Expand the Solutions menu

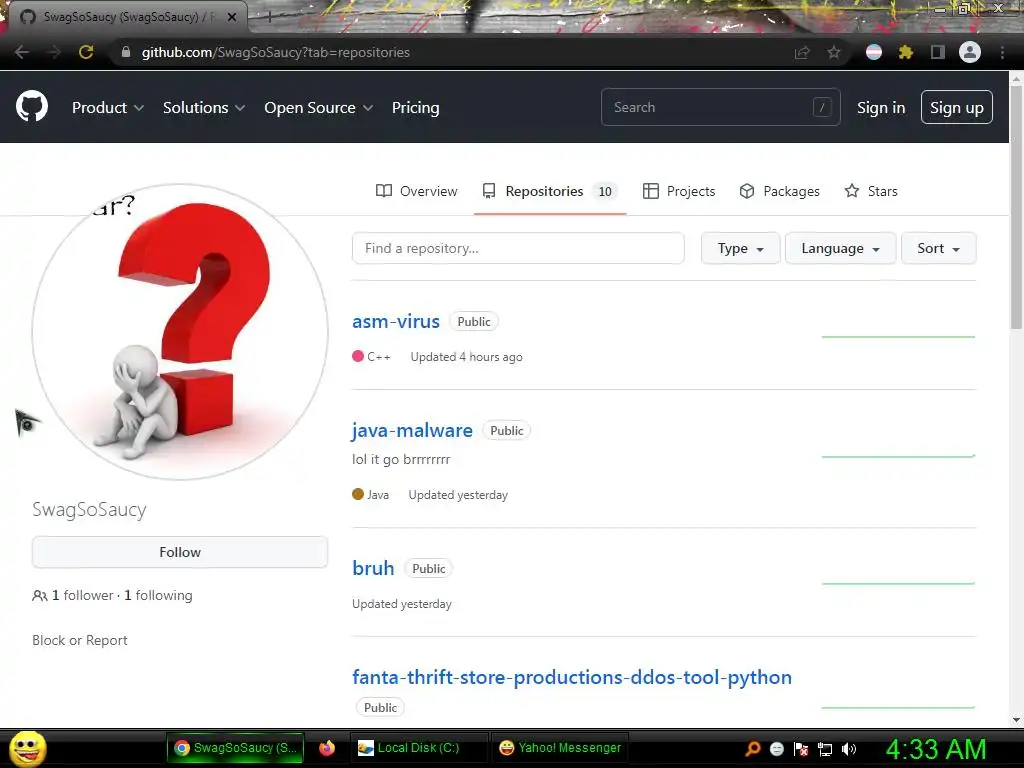[204, 108]
